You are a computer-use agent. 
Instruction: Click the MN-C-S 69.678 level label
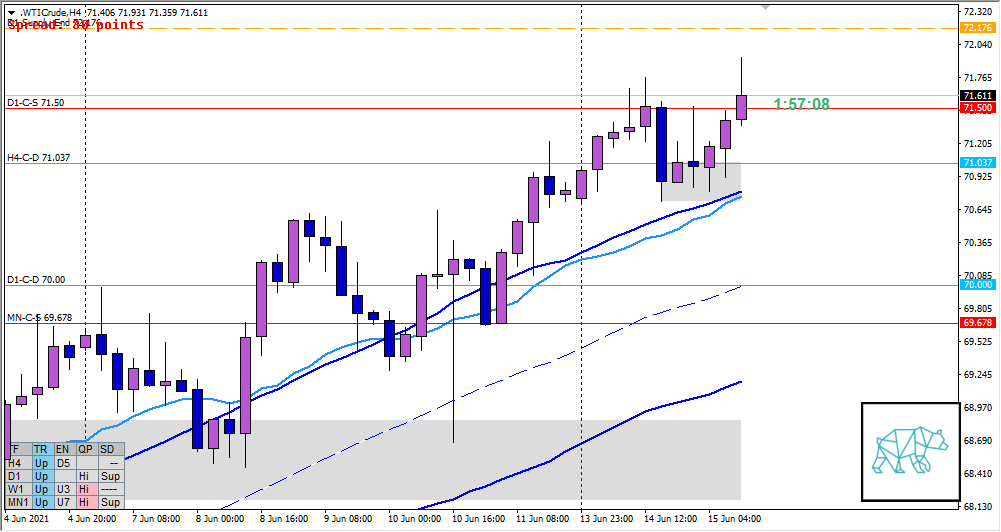(x=40, y=318)
